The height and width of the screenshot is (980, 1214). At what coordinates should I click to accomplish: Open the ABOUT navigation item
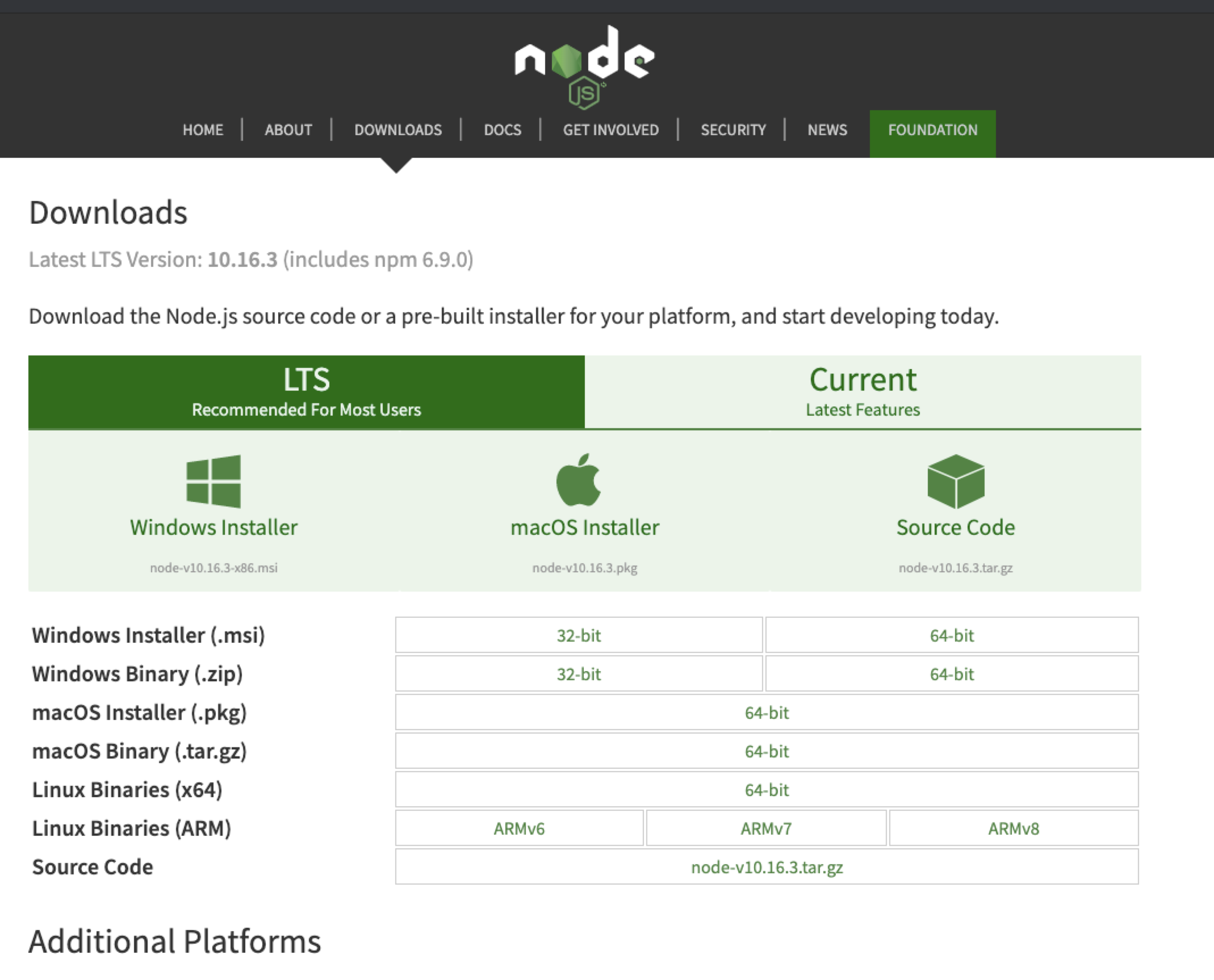(288, 130)
